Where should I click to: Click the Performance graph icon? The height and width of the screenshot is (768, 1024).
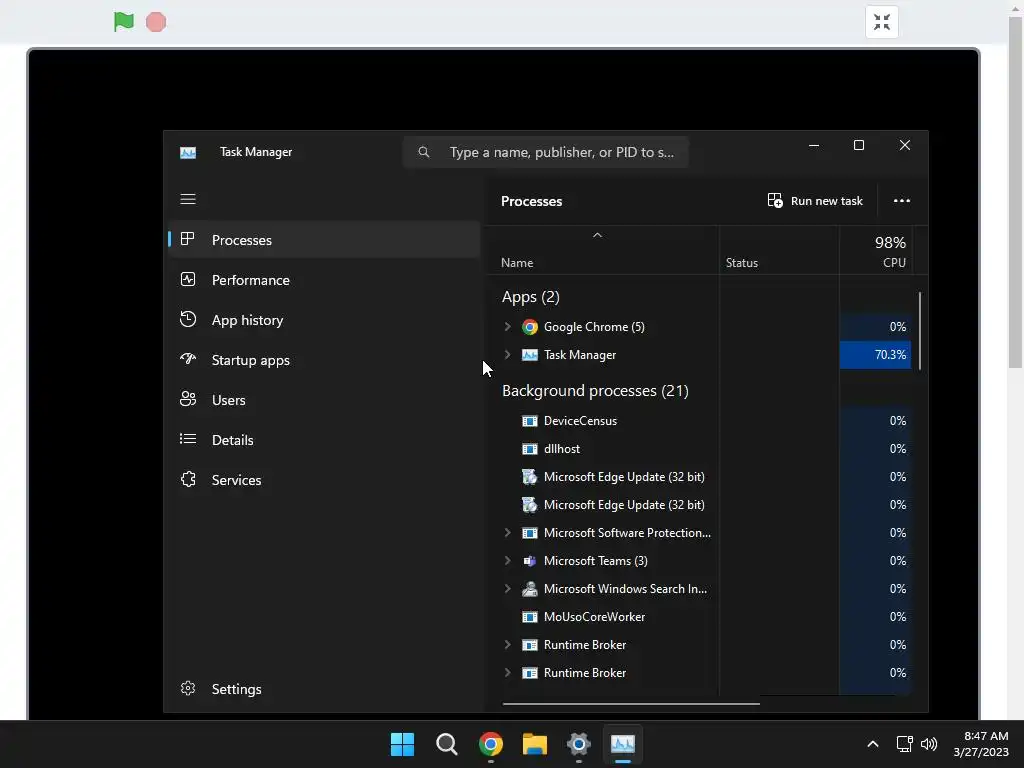187,280
